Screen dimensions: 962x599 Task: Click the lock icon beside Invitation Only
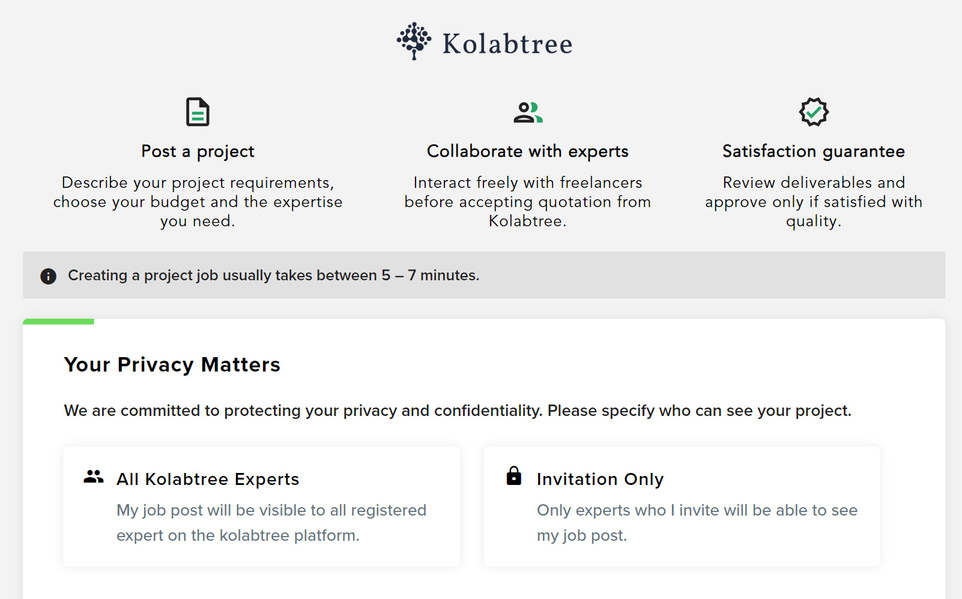point(514,476)
